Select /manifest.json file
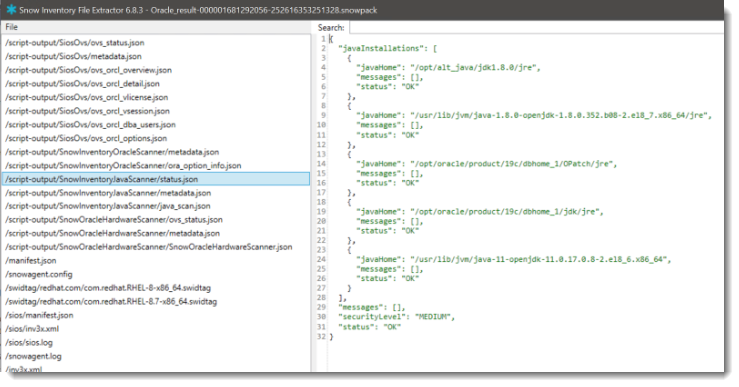739x387 pixels. 31,260
